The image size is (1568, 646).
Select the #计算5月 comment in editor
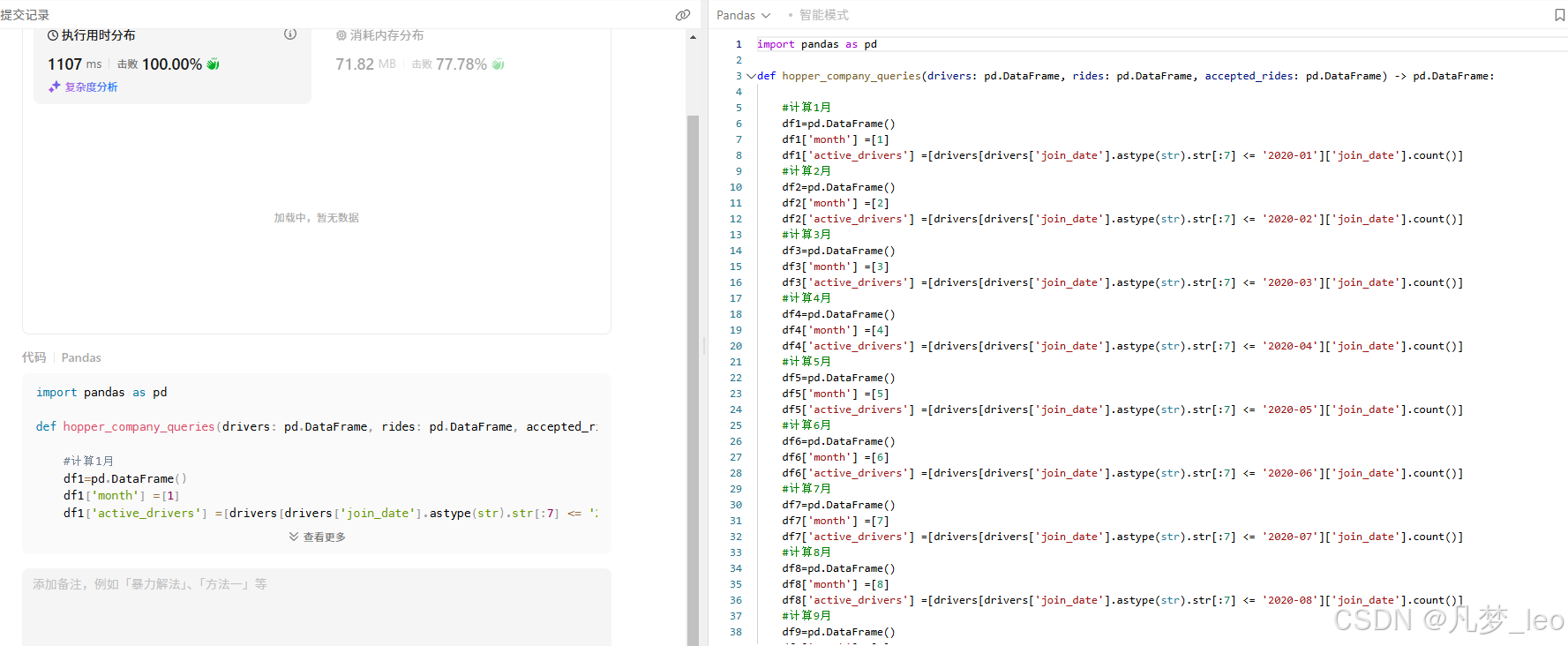[x=806, y=362]
